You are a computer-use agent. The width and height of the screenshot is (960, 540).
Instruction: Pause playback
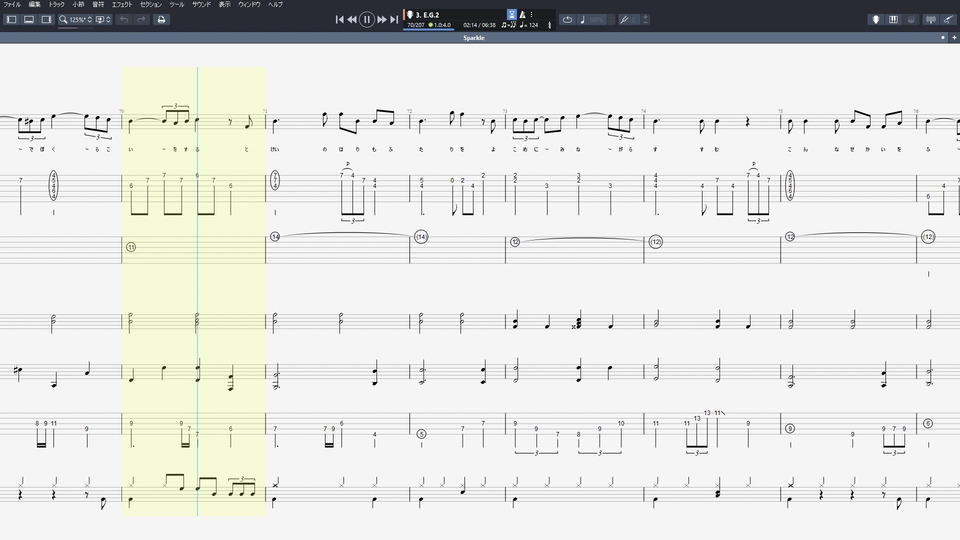coord(366,20)
